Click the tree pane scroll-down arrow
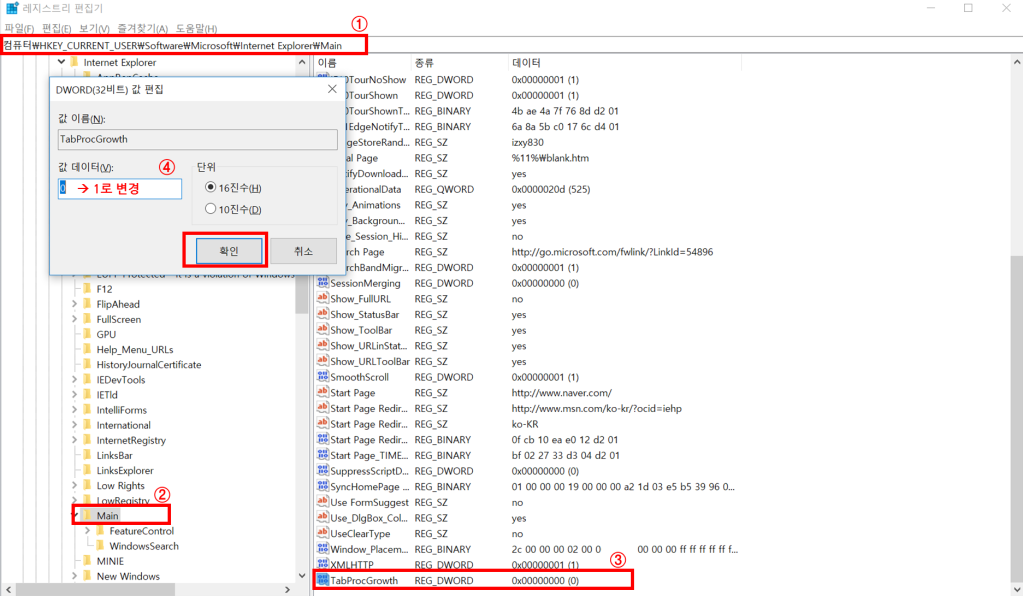This screenshot has width=1023, height=596. pos(301,576)
